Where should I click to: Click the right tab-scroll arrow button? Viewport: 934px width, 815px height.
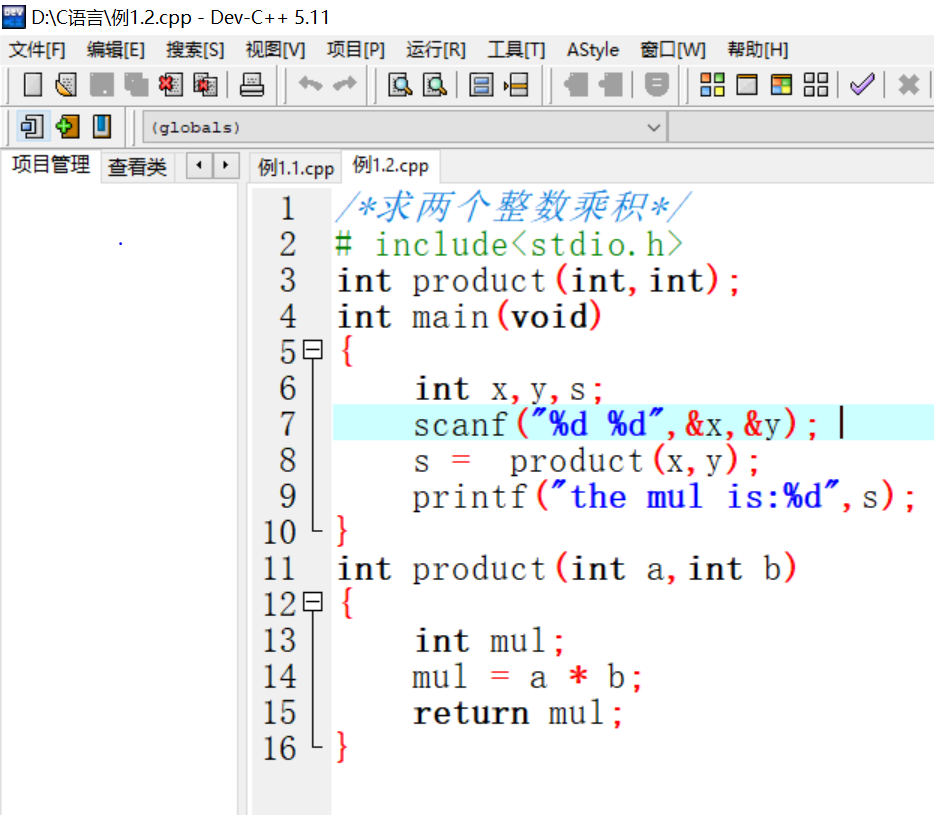(x=226, y=165)
